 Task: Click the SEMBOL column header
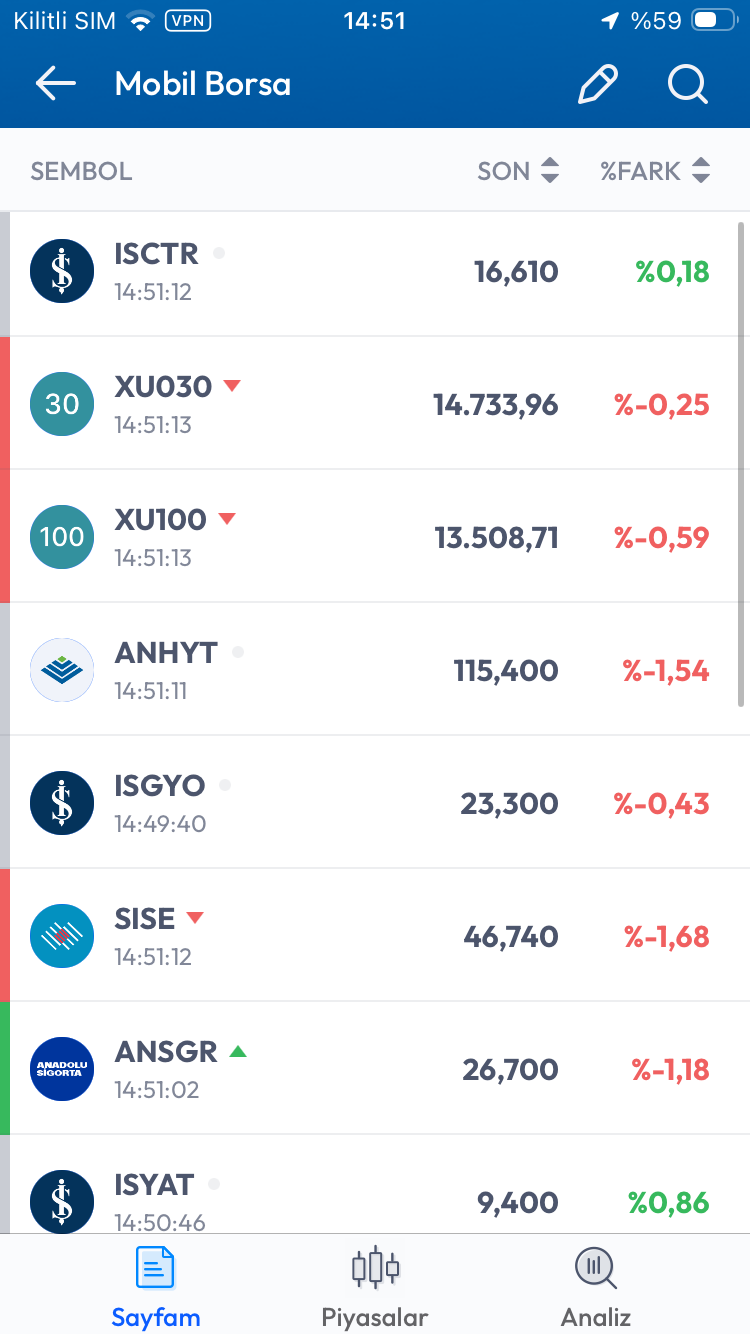tap(81, 171)
